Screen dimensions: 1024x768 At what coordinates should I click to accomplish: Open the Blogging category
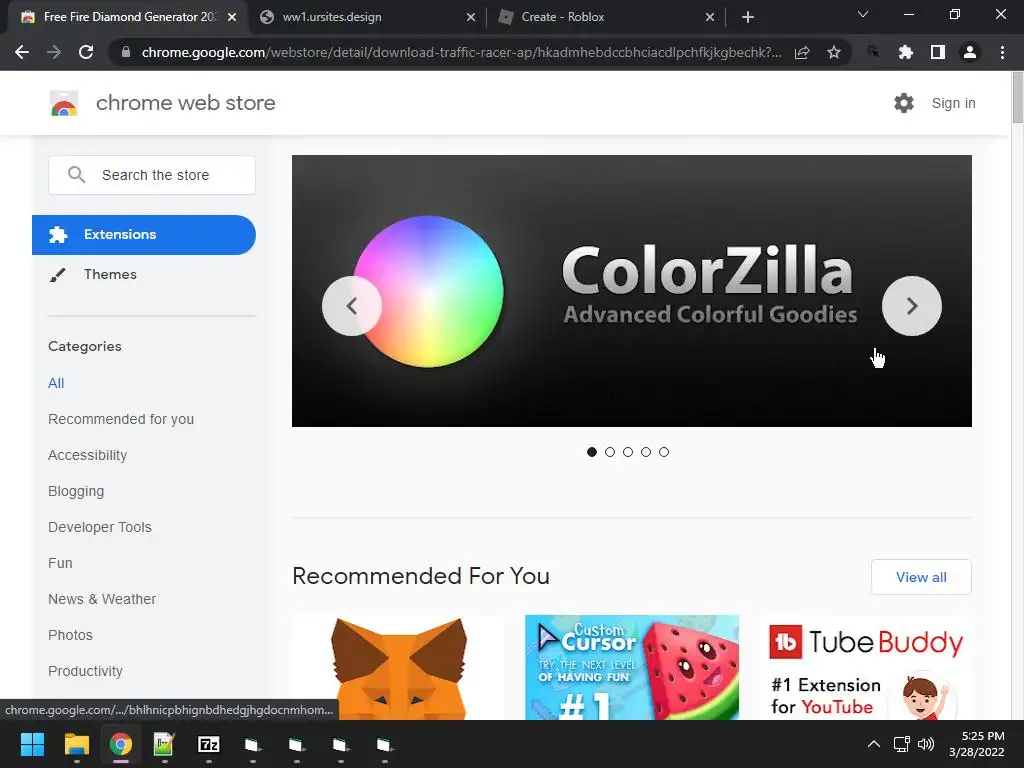[76, 491]
